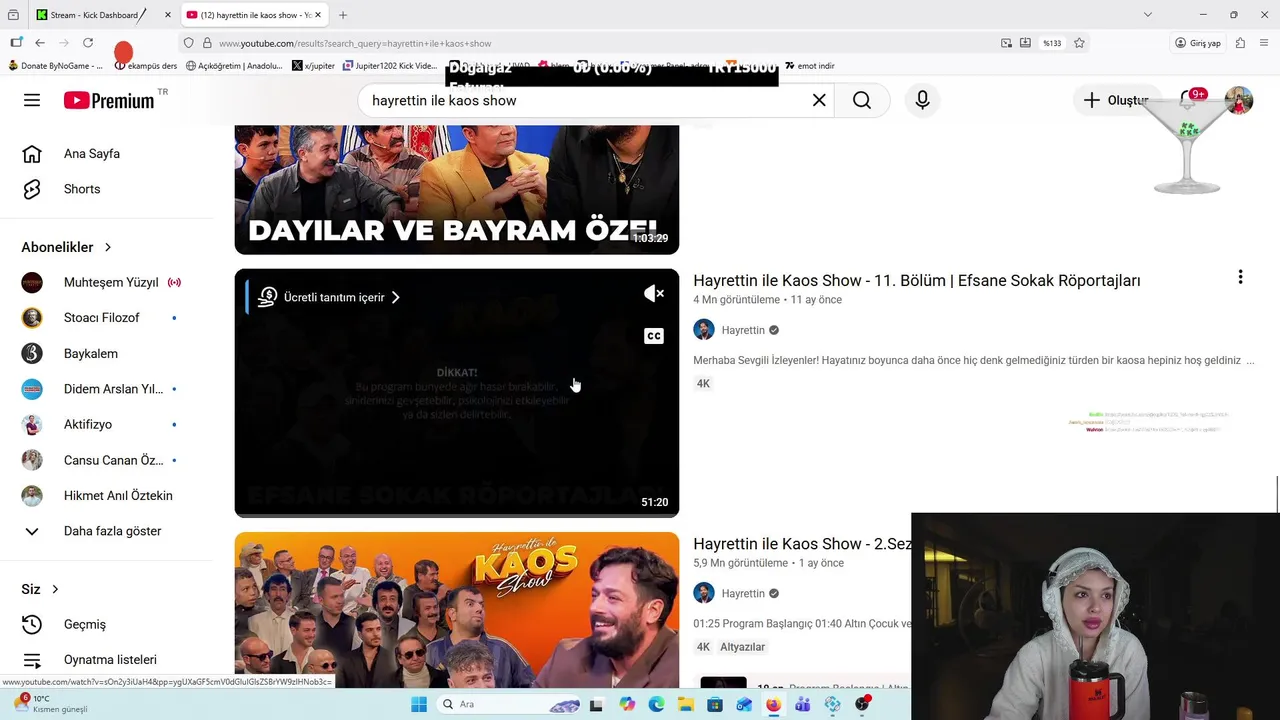The image size is (1280, 720).
Task: Toggle captions CC on the preview
Action: click(x=654, y=336)
